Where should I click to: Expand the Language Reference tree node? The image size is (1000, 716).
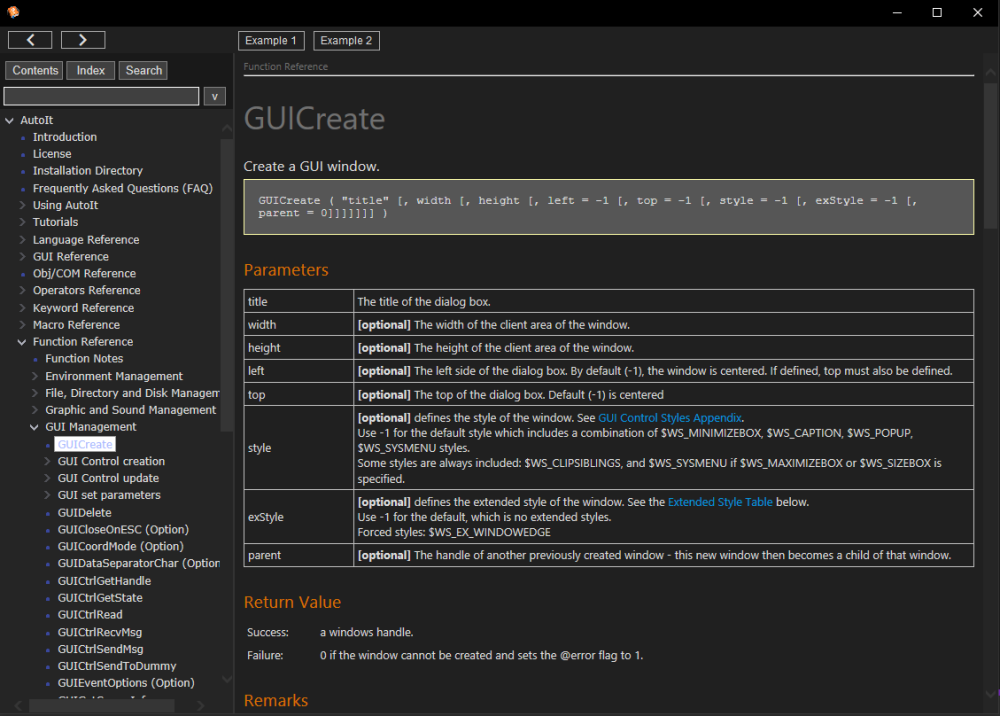[x=23, y=240]
